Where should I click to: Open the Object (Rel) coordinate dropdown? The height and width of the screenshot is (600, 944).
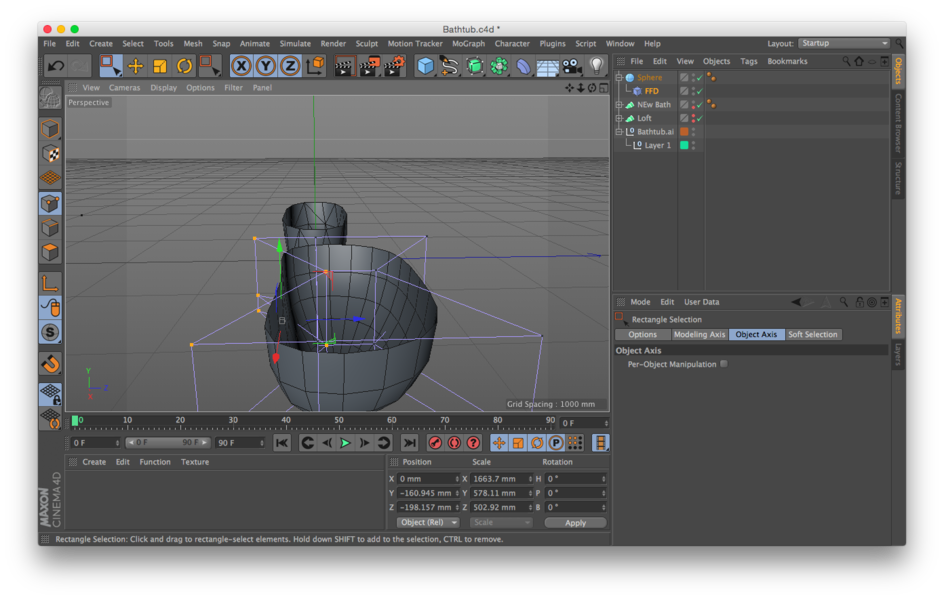coord(427,522)
